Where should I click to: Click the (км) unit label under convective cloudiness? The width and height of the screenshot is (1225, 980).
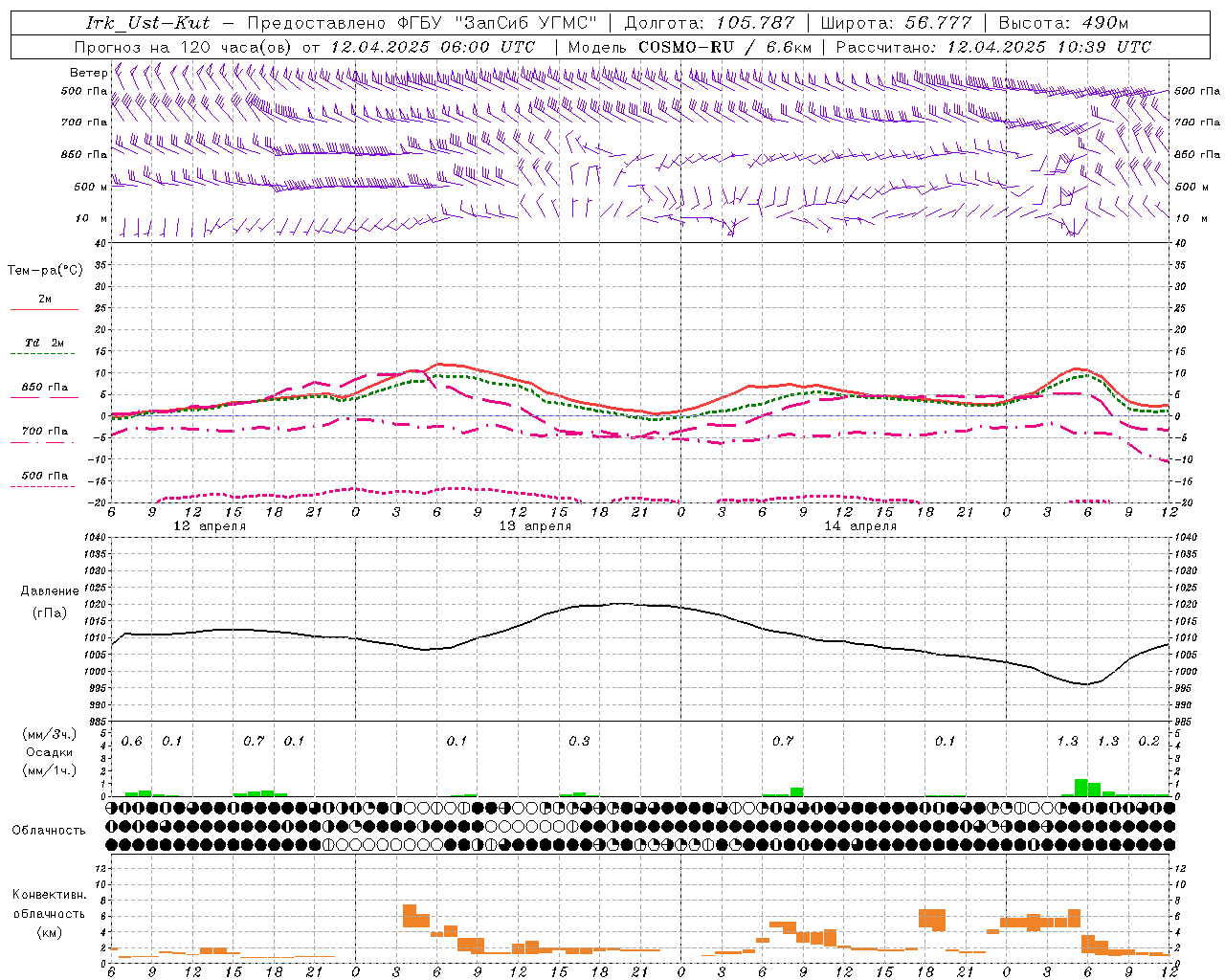coord(49,931)
